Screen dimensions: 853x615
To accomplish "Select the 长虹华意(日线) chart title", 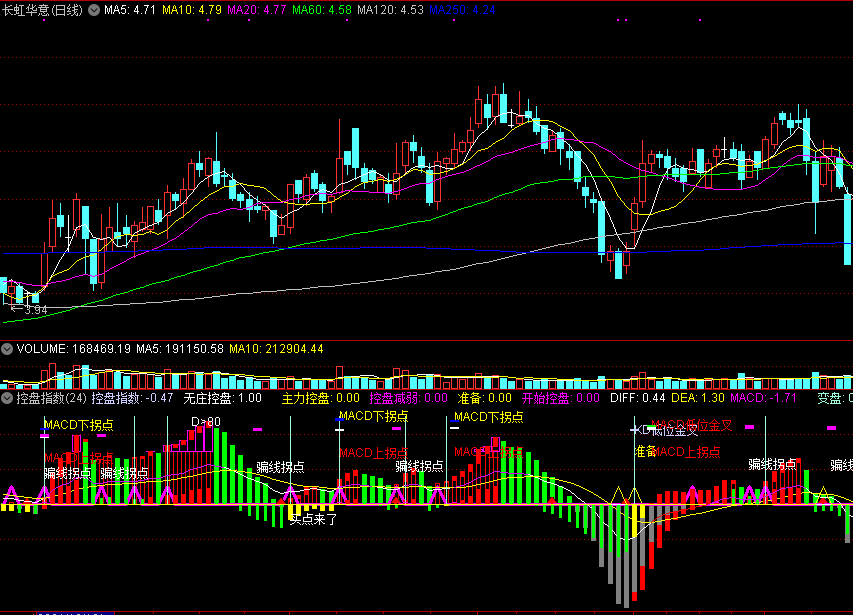I will pyautogui.click(x=42, y=10).
